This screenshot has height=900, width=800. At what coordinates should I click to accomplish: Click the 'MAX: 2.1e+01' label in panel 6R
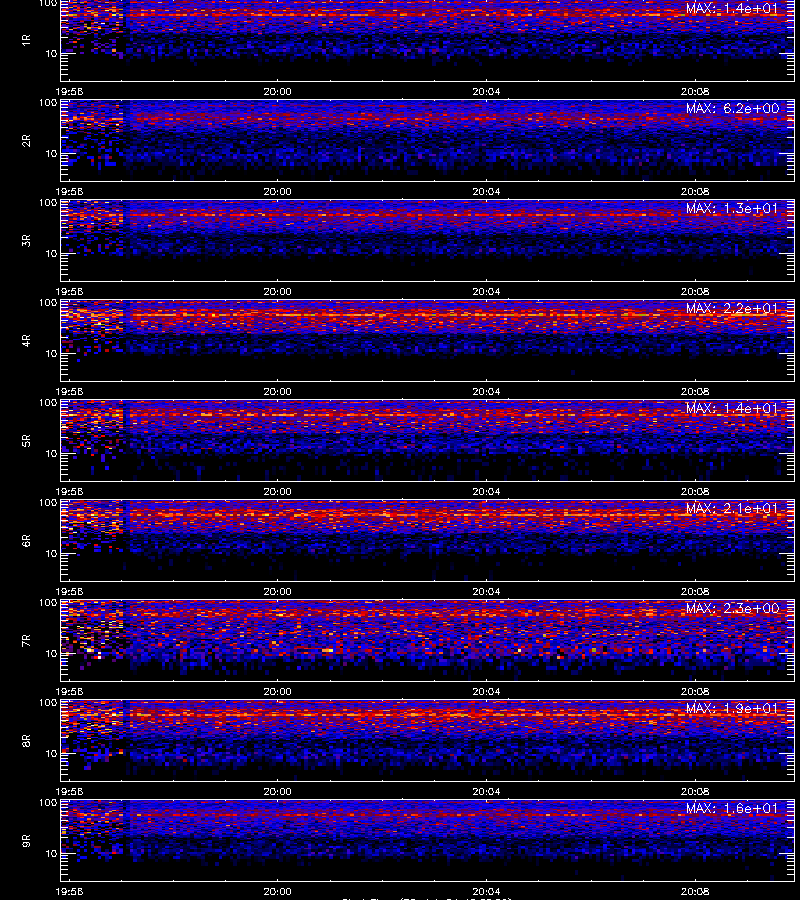click(732, 509)
